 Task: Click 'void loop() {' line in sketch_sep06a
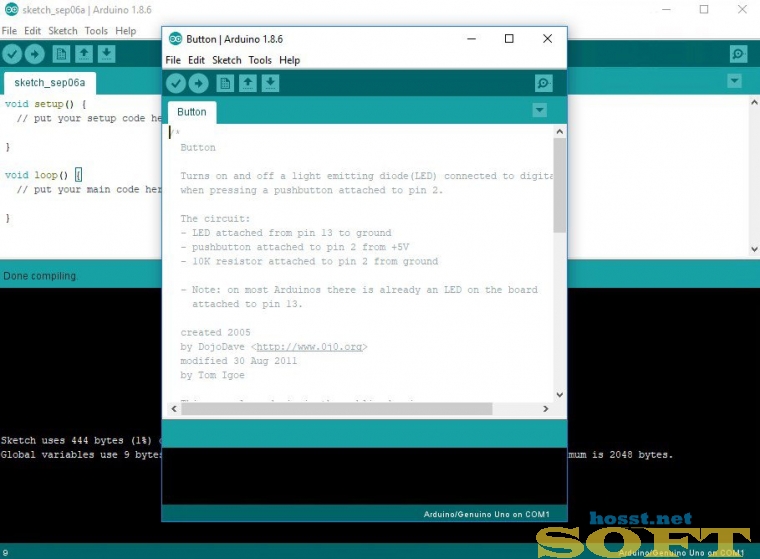click(x=44, y=175)
